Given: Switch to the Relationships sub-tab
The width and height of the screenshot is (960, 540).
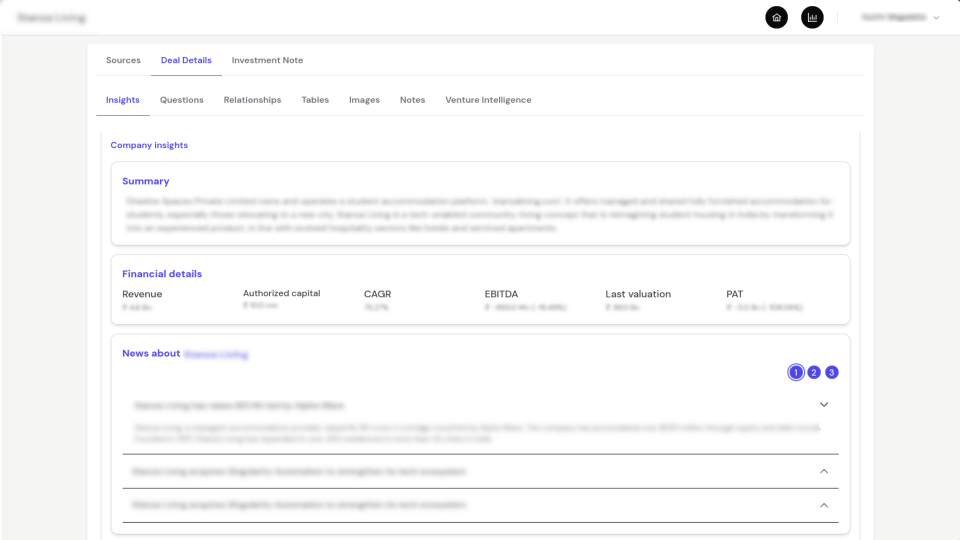Looking at the screenshot, I should coord(252,100).
